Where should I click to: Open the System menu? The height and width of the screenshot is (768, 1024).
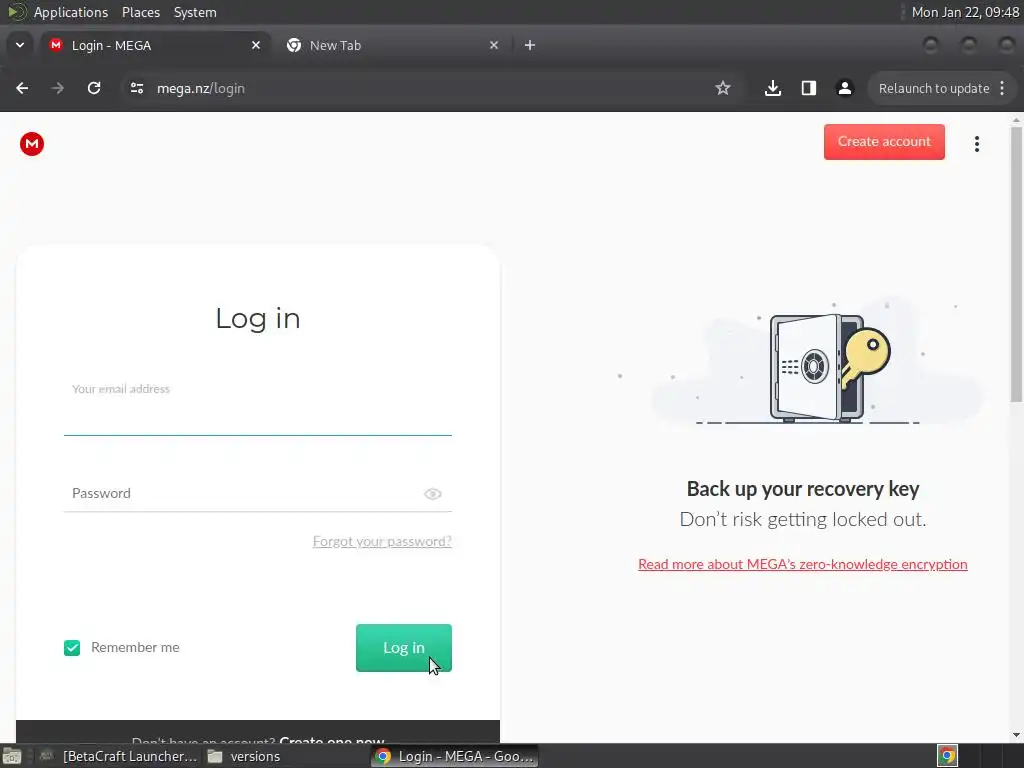pyautogui.click(x=195, y=12)
